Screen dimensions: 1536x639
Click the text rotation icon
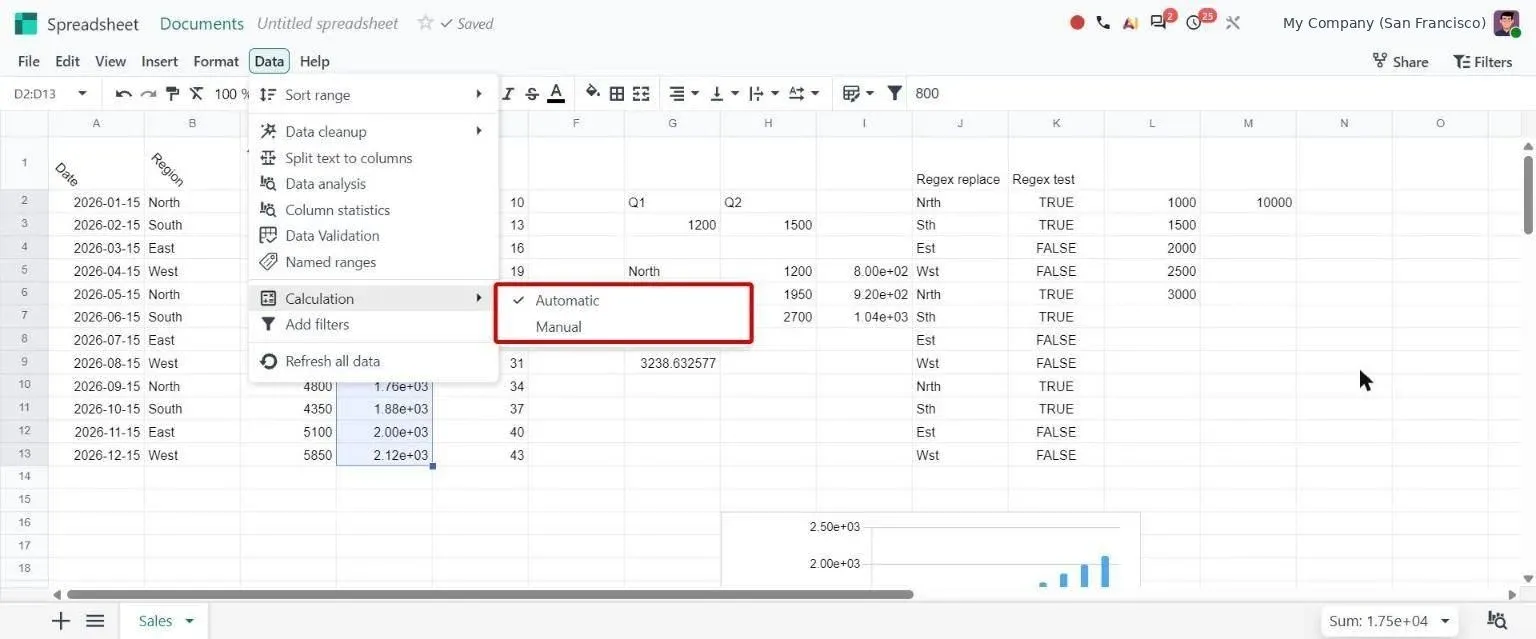point(796,94)
